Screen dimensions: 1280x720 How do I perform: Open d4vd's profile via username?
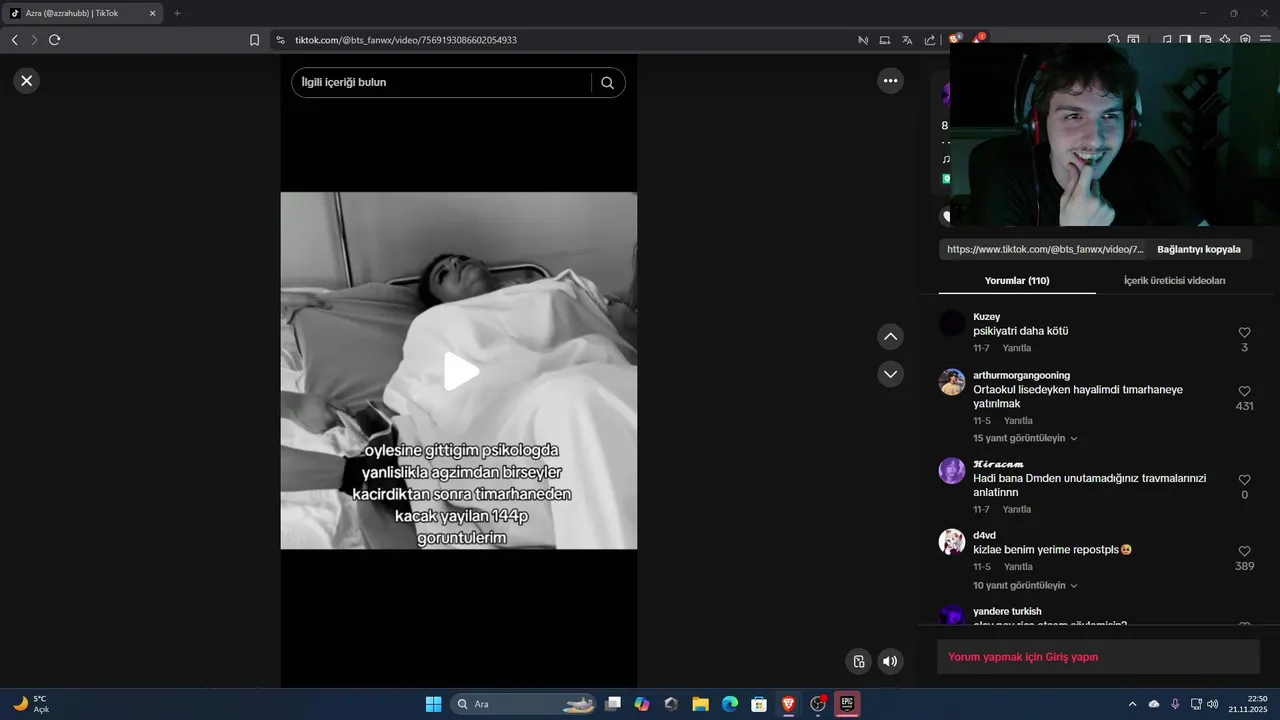tap(984, 536)
